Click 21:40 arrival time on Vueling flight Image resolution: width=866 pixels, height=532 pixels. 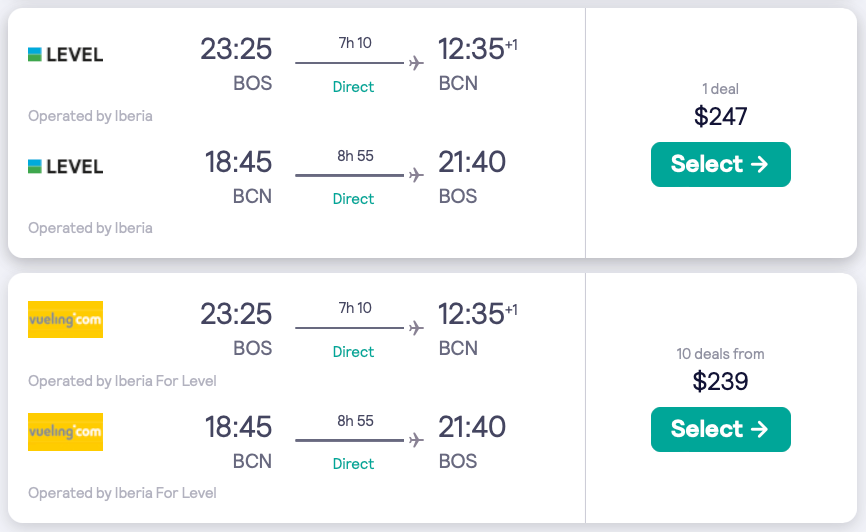472,427
